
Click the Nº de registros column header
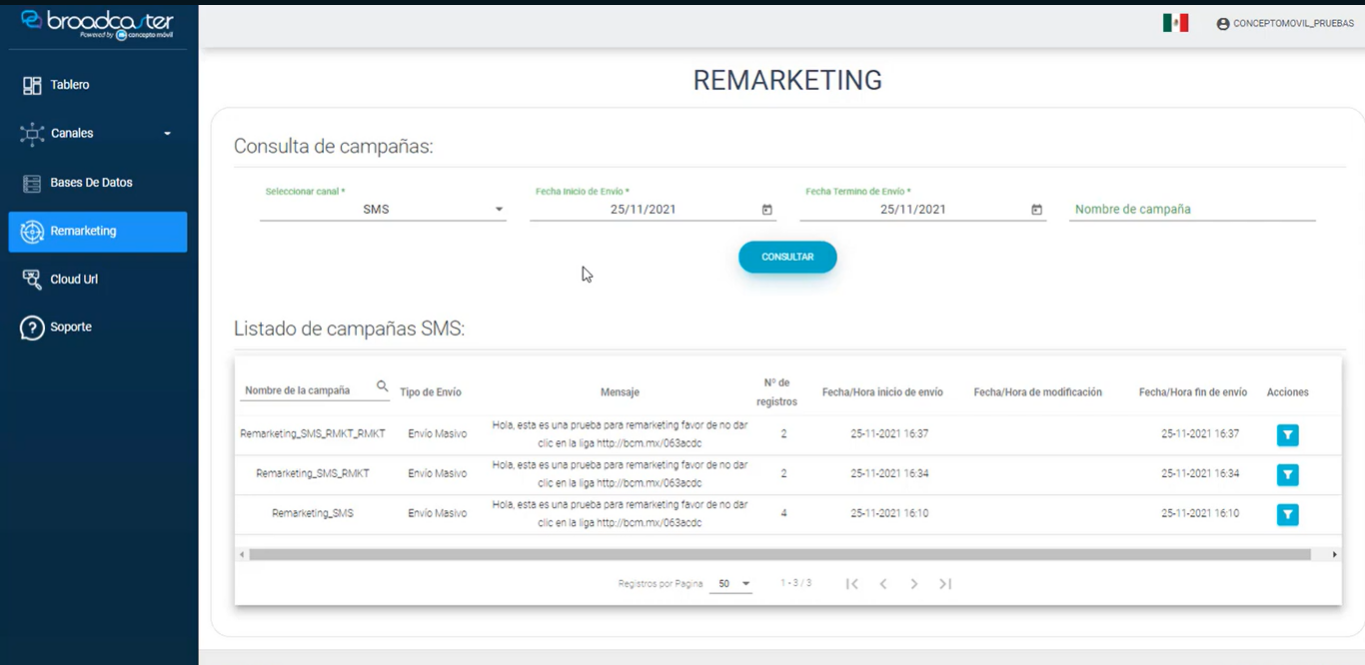click(777, 392)
